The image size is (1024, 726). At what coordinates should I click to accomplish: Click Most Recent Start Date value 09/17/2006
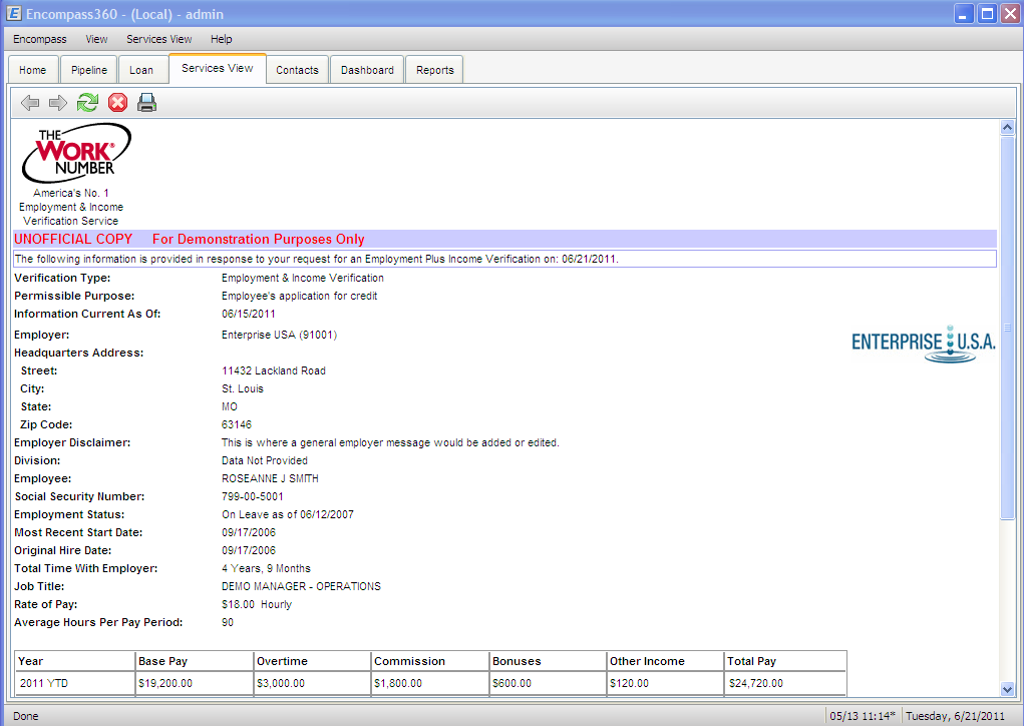[248, 532]
